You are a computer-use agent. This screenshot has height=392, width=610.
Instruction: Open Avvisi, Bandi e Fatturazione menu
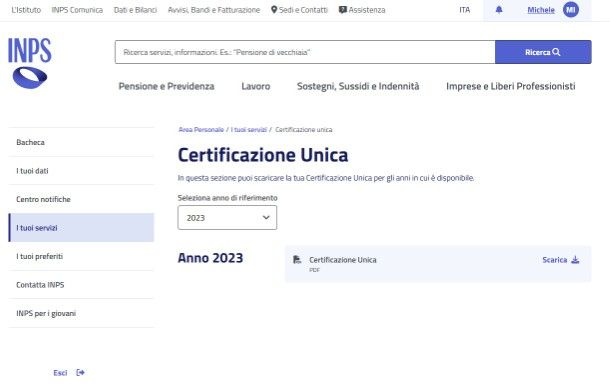click(214, 10)
